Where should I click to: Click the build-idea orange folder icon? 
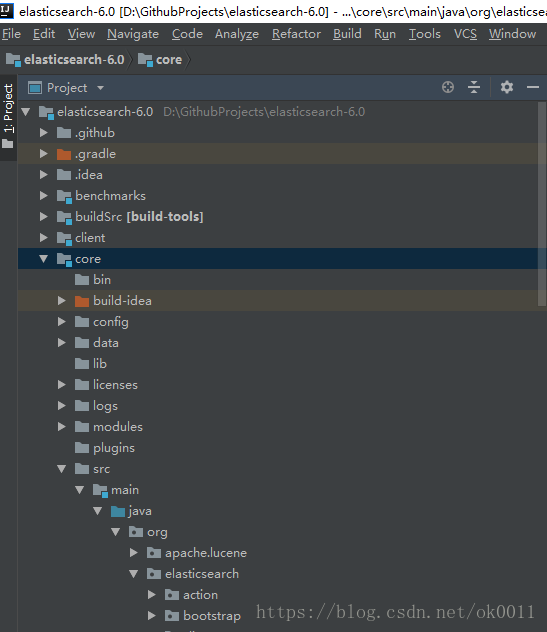(x=82, y=301)
